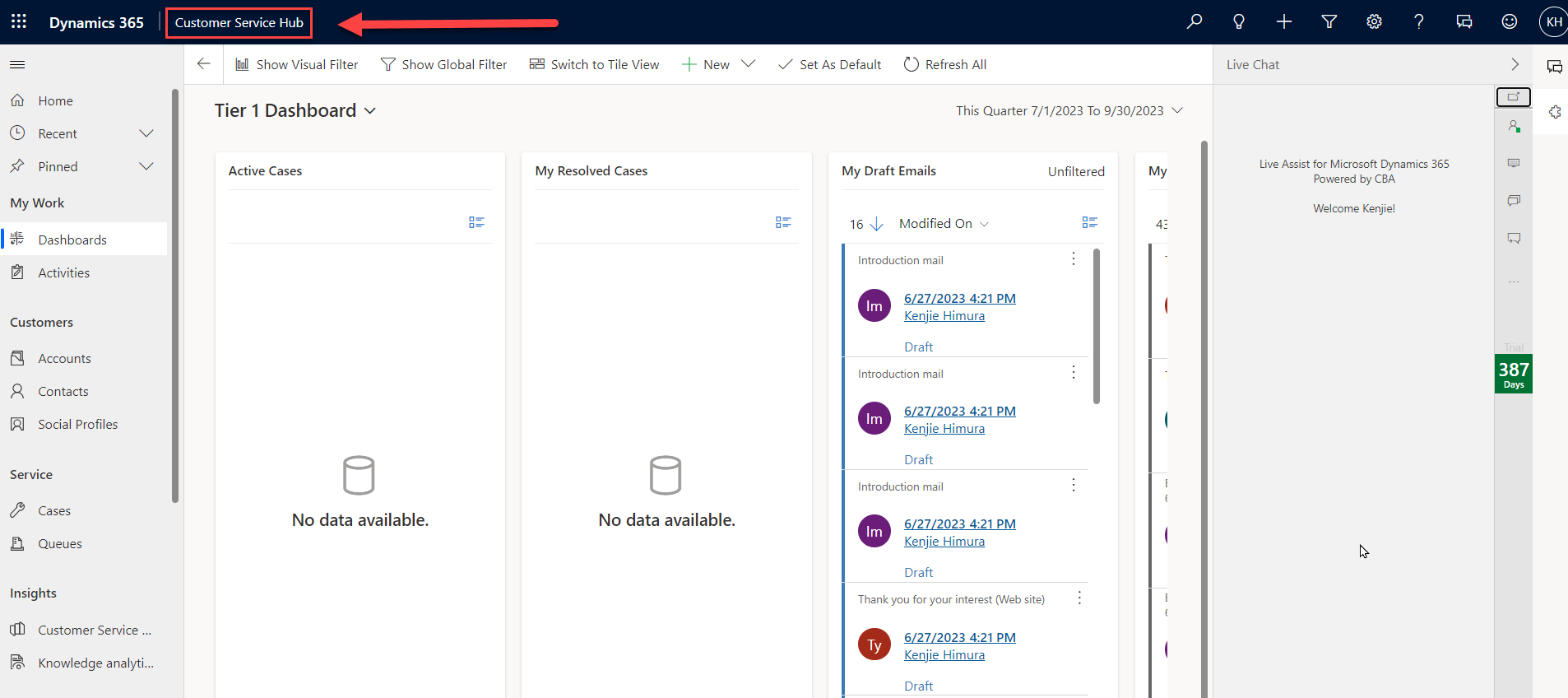Click the My Draft Emails list scrollbar

click(x=1097, y=327)
